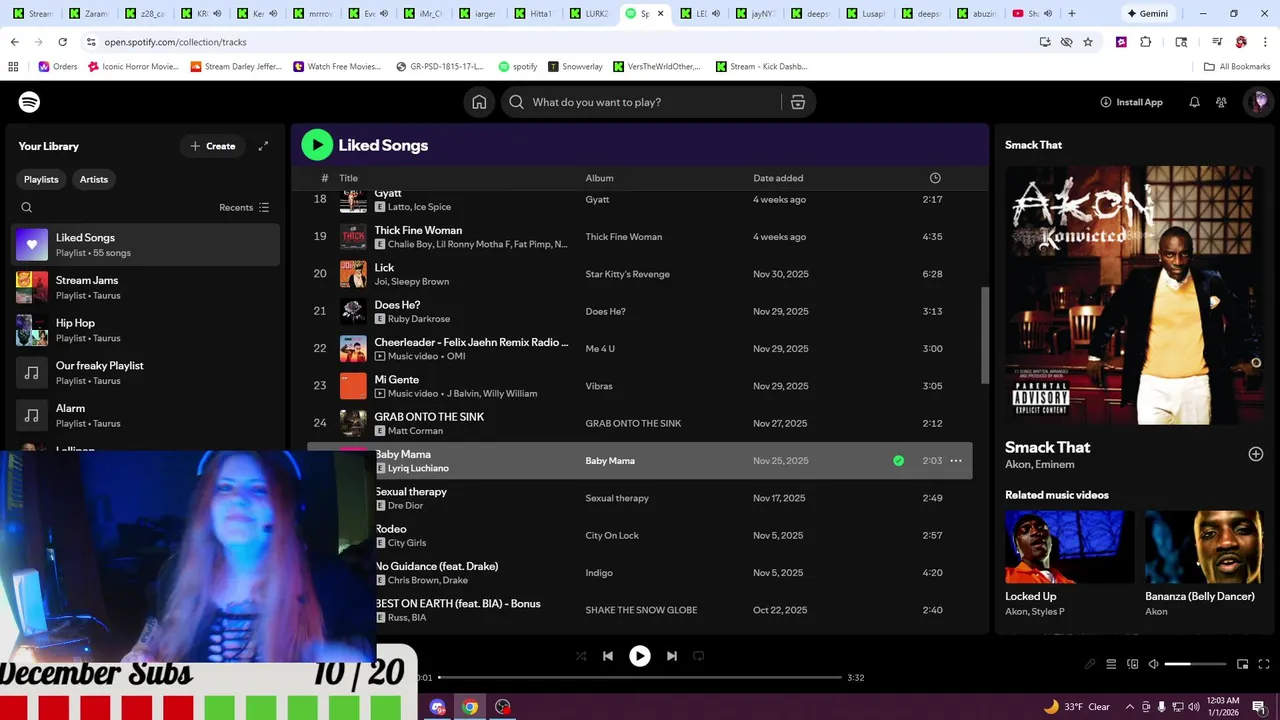Search within Your Library magnifier icon
Screen dimensions: 1280x720
pyautogui.click(x=27, y=208)
